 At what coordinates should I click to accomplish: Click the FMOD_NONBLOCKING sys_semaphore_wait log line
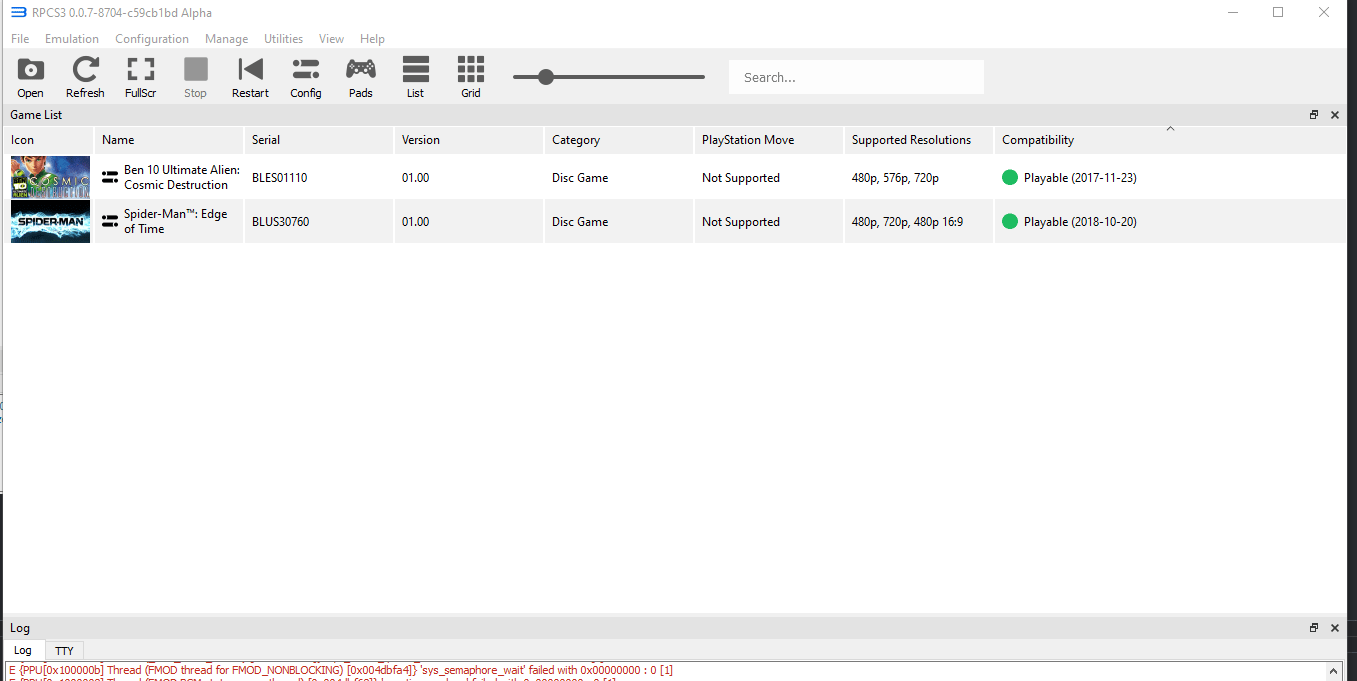[340, 670]
